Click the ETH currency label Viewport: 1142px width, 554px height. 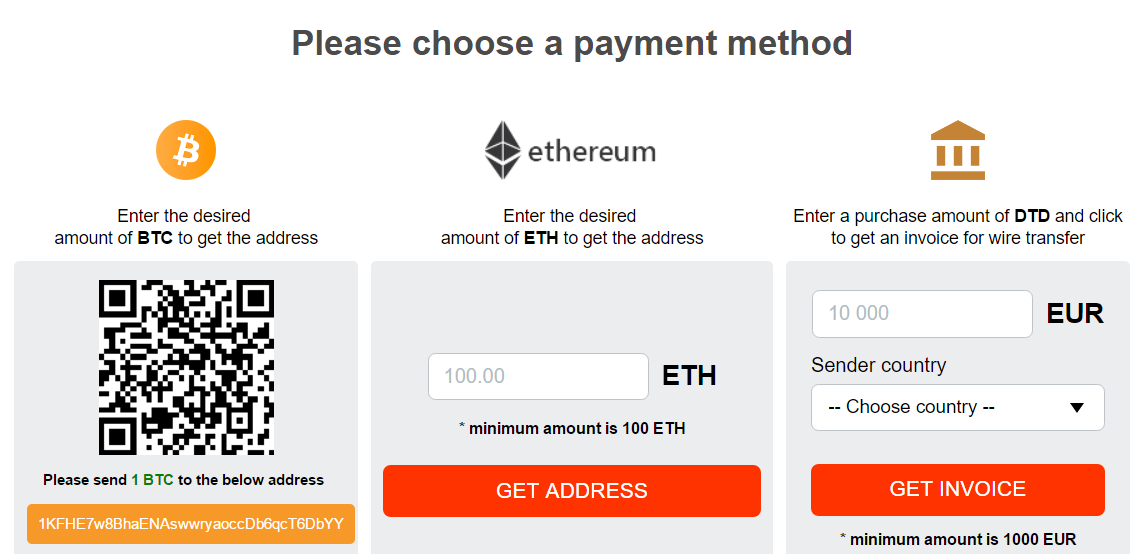[x=689, y=376]
